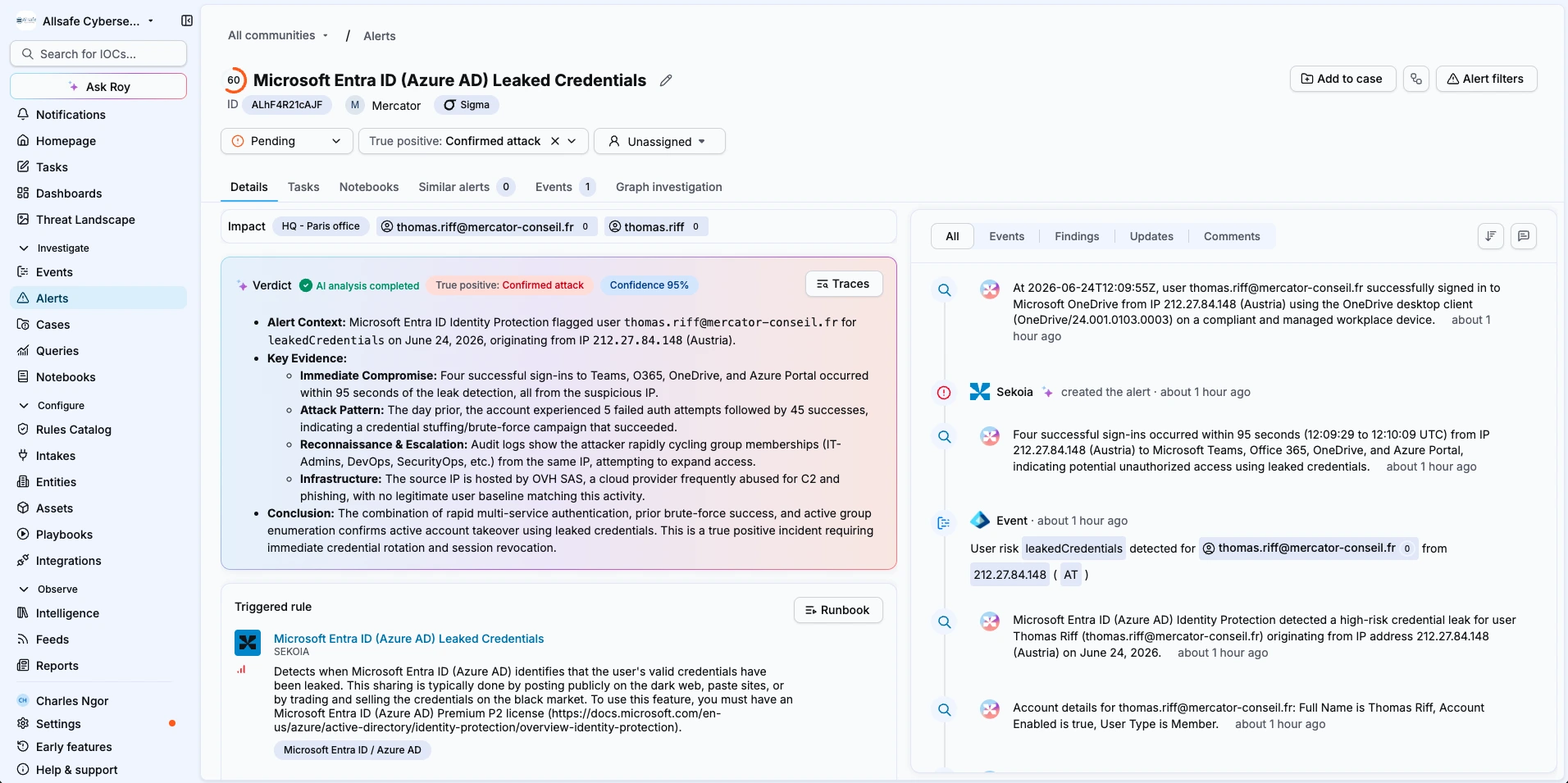This screenshot has width=1568, height=783.
Task: Filter timeline by Events
Action: click(1006, 236)
